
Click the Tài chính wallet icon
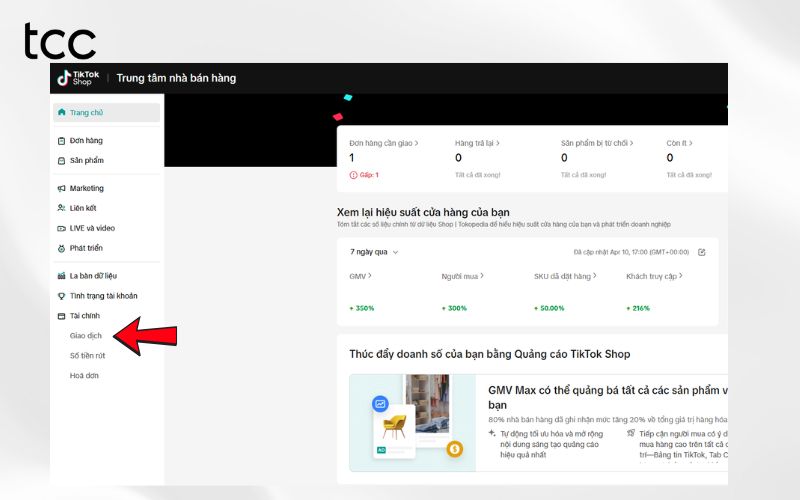click(61, 316)
